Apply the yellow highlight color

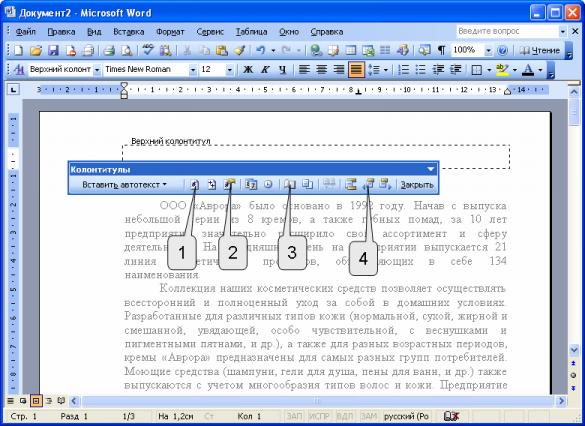pyautogui.click(x=503, y=70)
